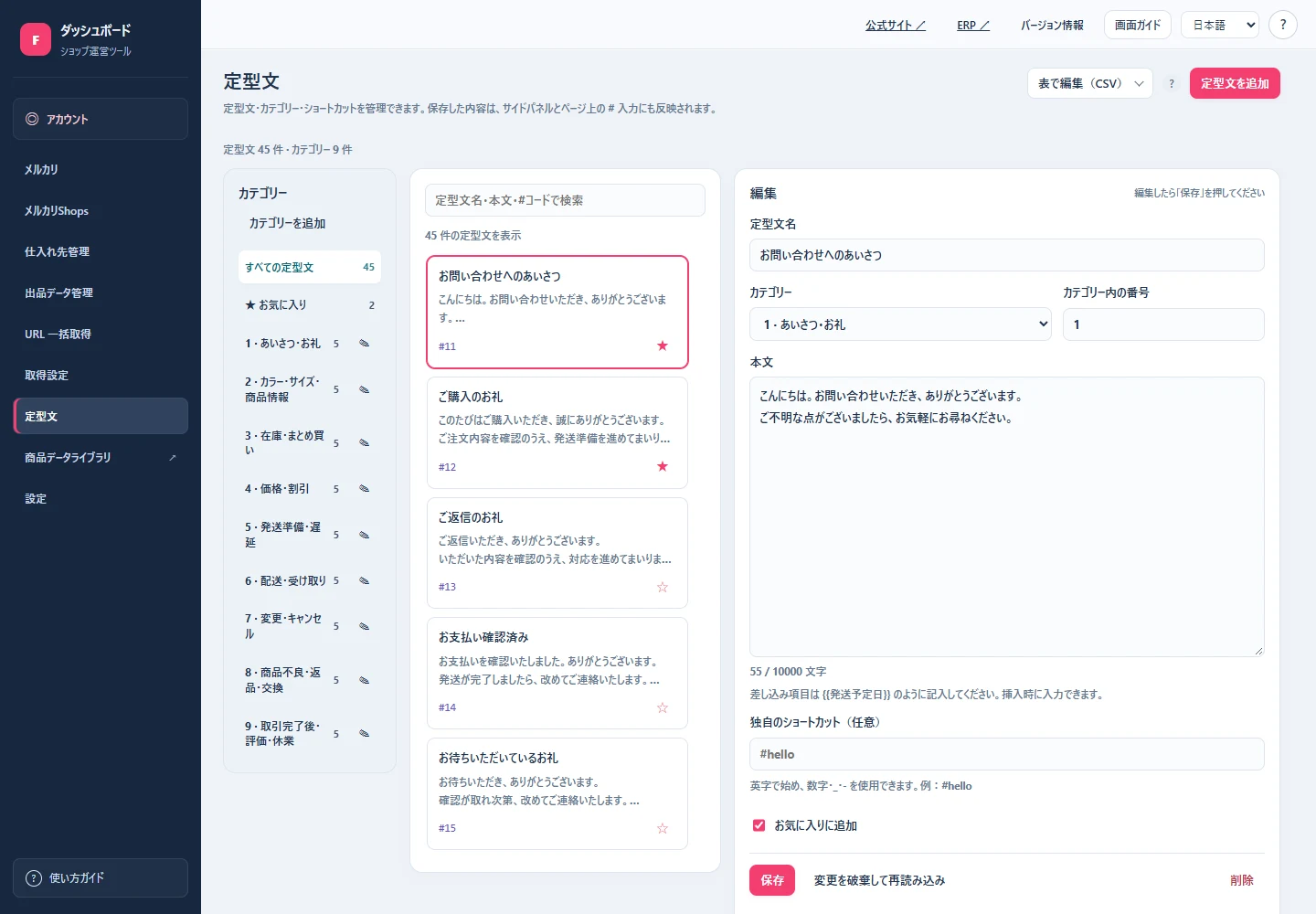Open the 使い方ガイド button in sidebar

101,878
